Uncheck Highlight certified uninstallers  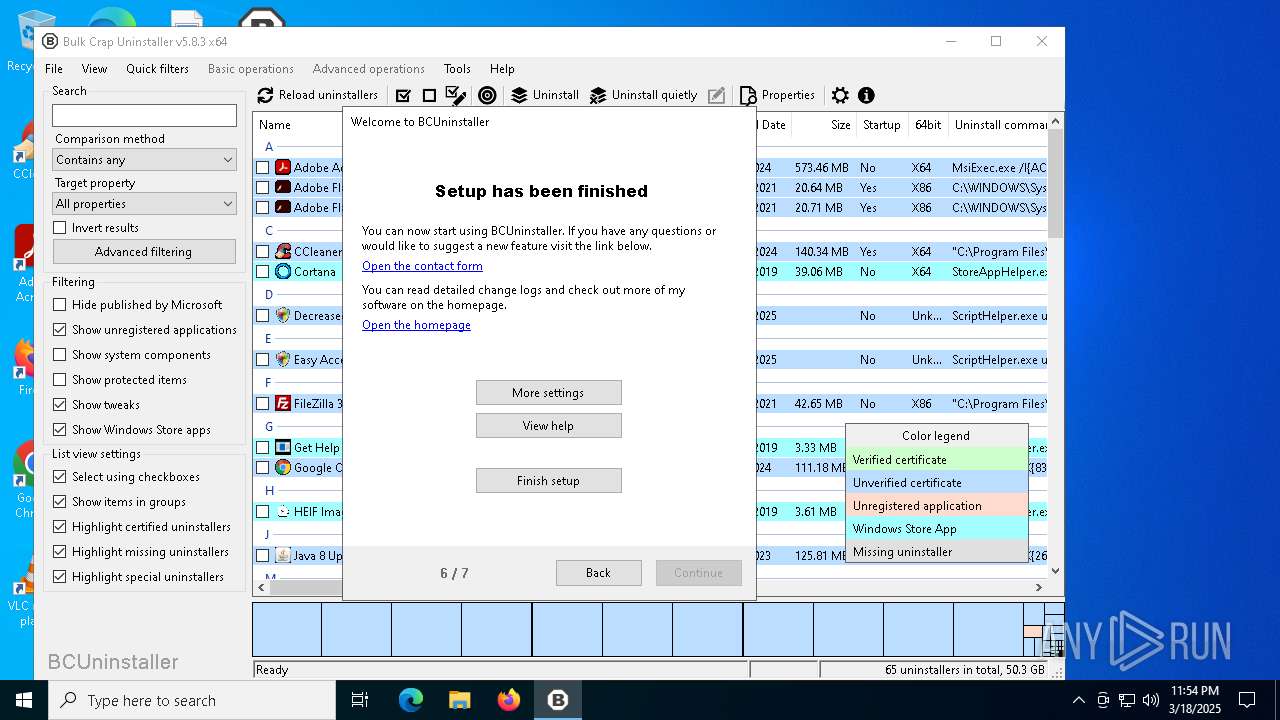tap(60, 527)
